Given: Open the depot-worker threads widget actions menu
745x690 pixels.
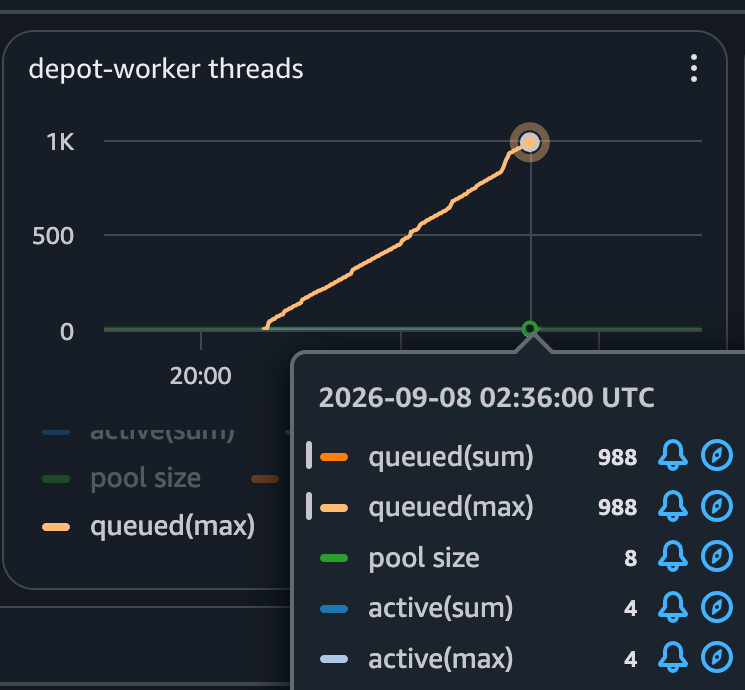Looking at the screenshot, I should pyautogui.click(x=694, y=68).
